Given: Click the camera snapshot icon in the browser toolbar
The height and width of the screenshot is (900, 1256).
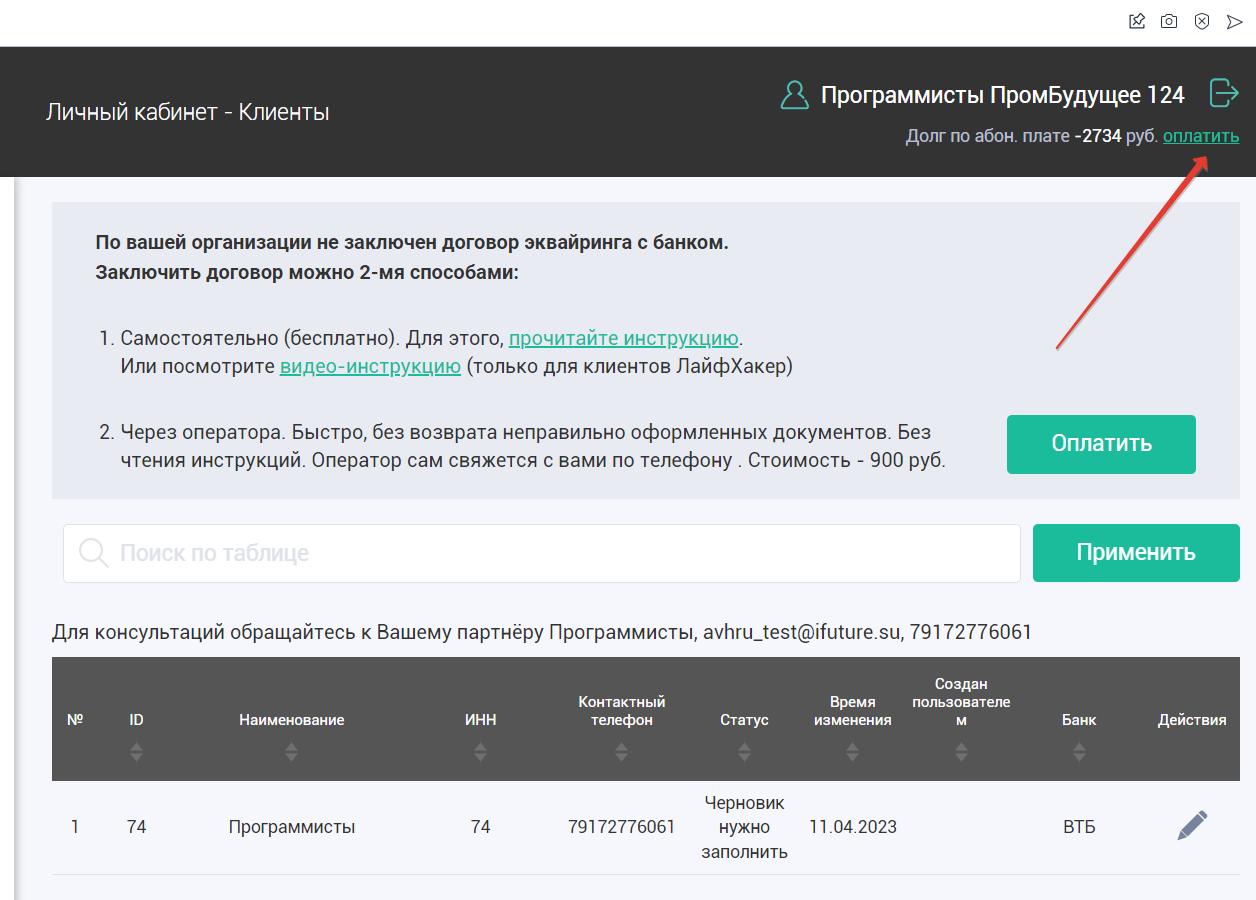Looking at the screenshot, I should click(x=1169, y=21).
